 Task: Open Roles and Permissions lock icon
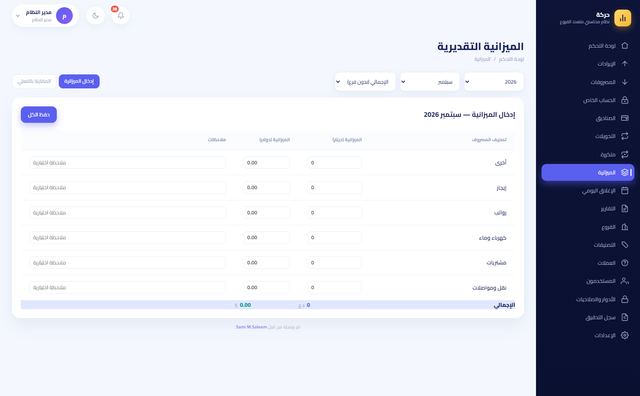coord(624,299)
